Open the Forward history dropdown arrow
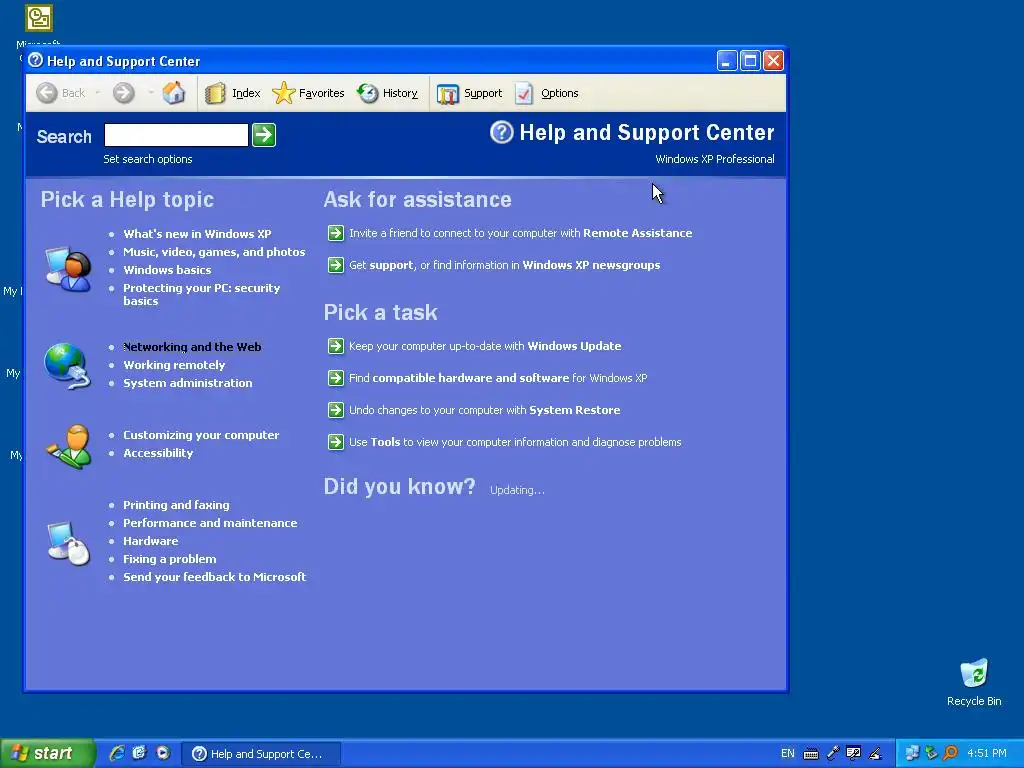Viewport: 1024px width, 768px height. [x=151, y=93]
